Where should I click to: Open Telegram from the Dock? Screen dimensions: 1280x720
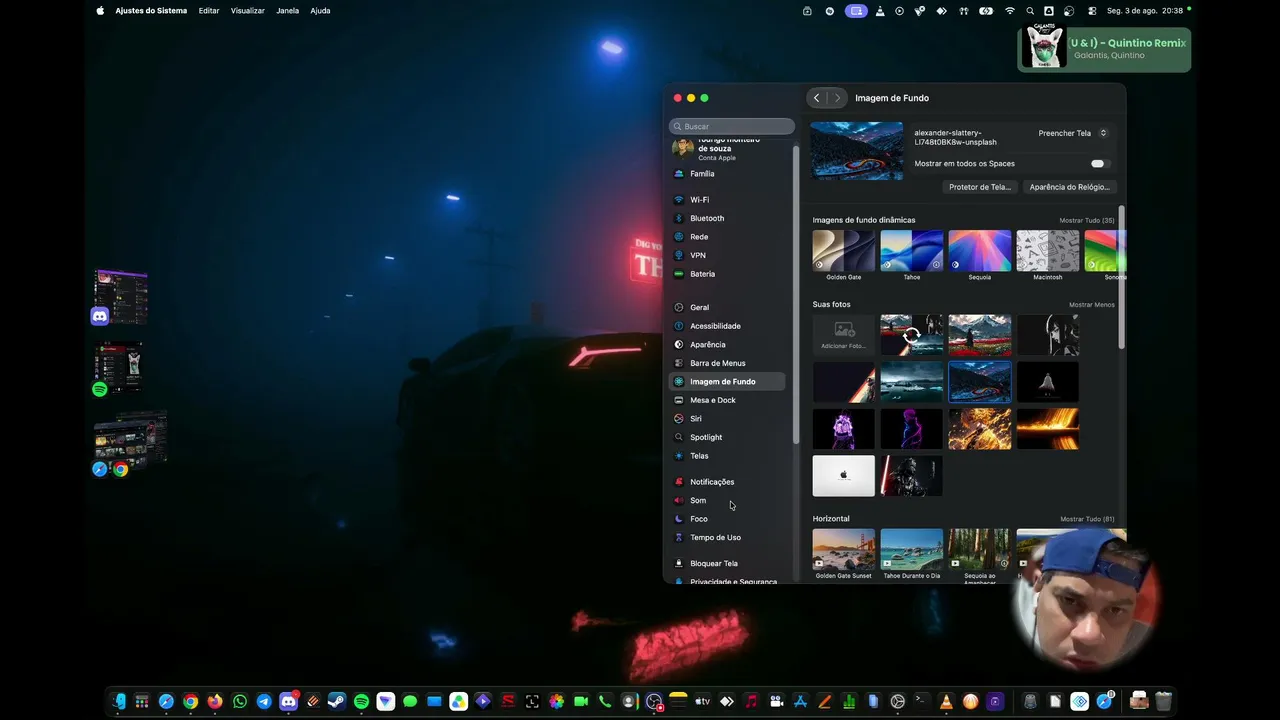264,702
